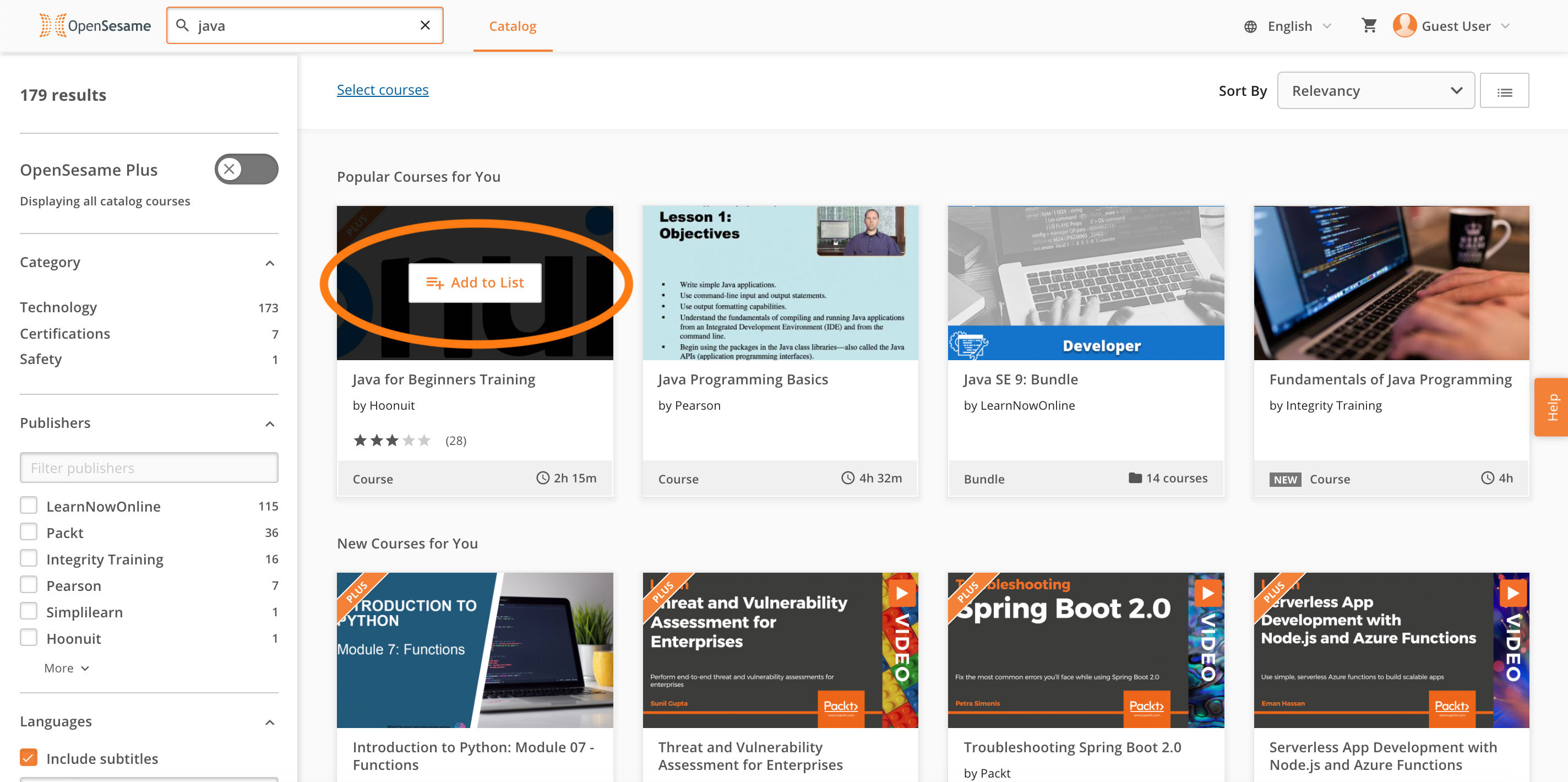The height and width of the screenshot is (782, 1568).
Task: Click the java search input field
Action: pyautogui.click(x=304, y=25)
